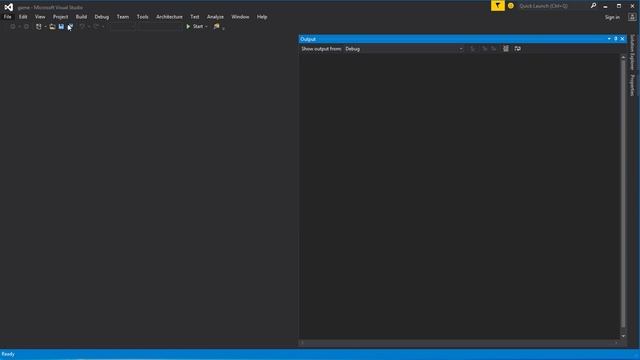Open the Team menu
This screenshot has height=360, width=640.
click(123, 17)
